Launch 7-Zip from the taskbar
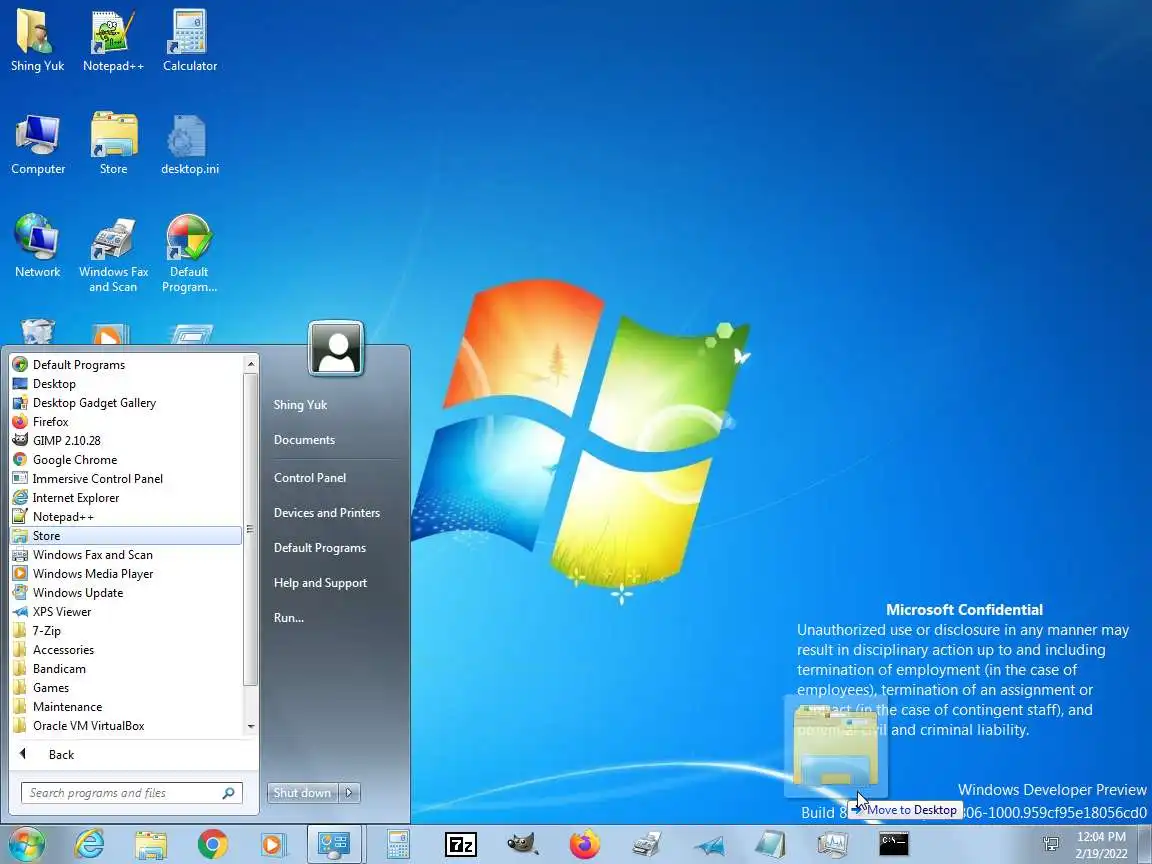 tap(461, 844)
